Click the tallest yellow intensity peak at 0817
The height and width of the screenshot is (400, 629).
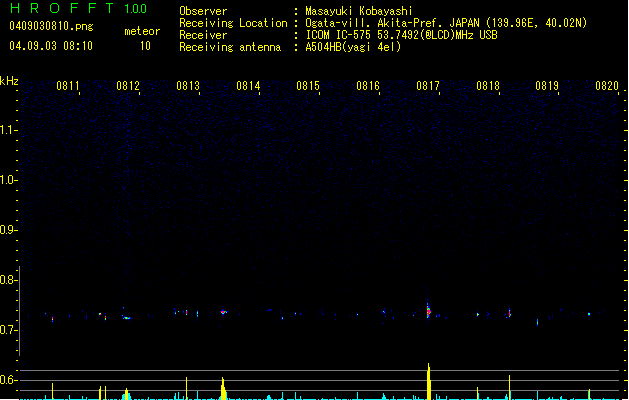tap(429, 381)
